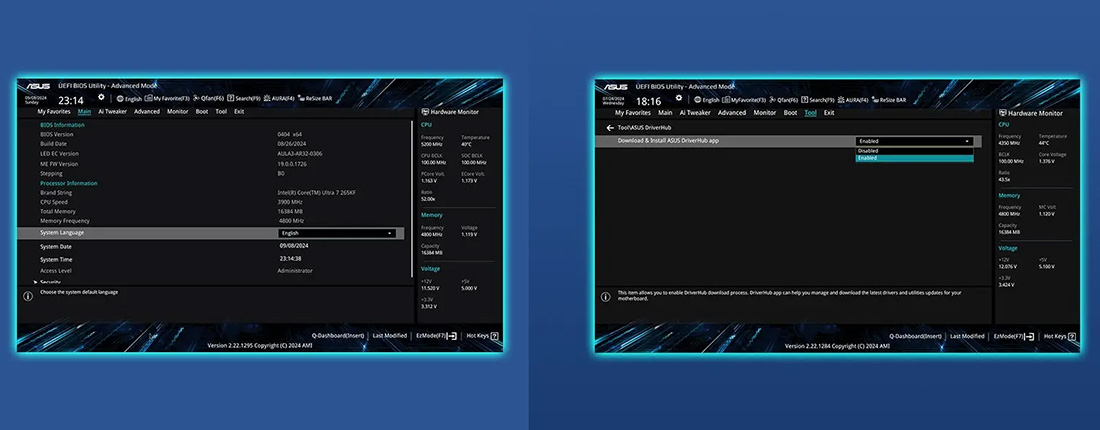Screen dimensions: 1100x430
Task: Open Advanced tab in DriverHub BIOS
Action: tap(732, 112)
